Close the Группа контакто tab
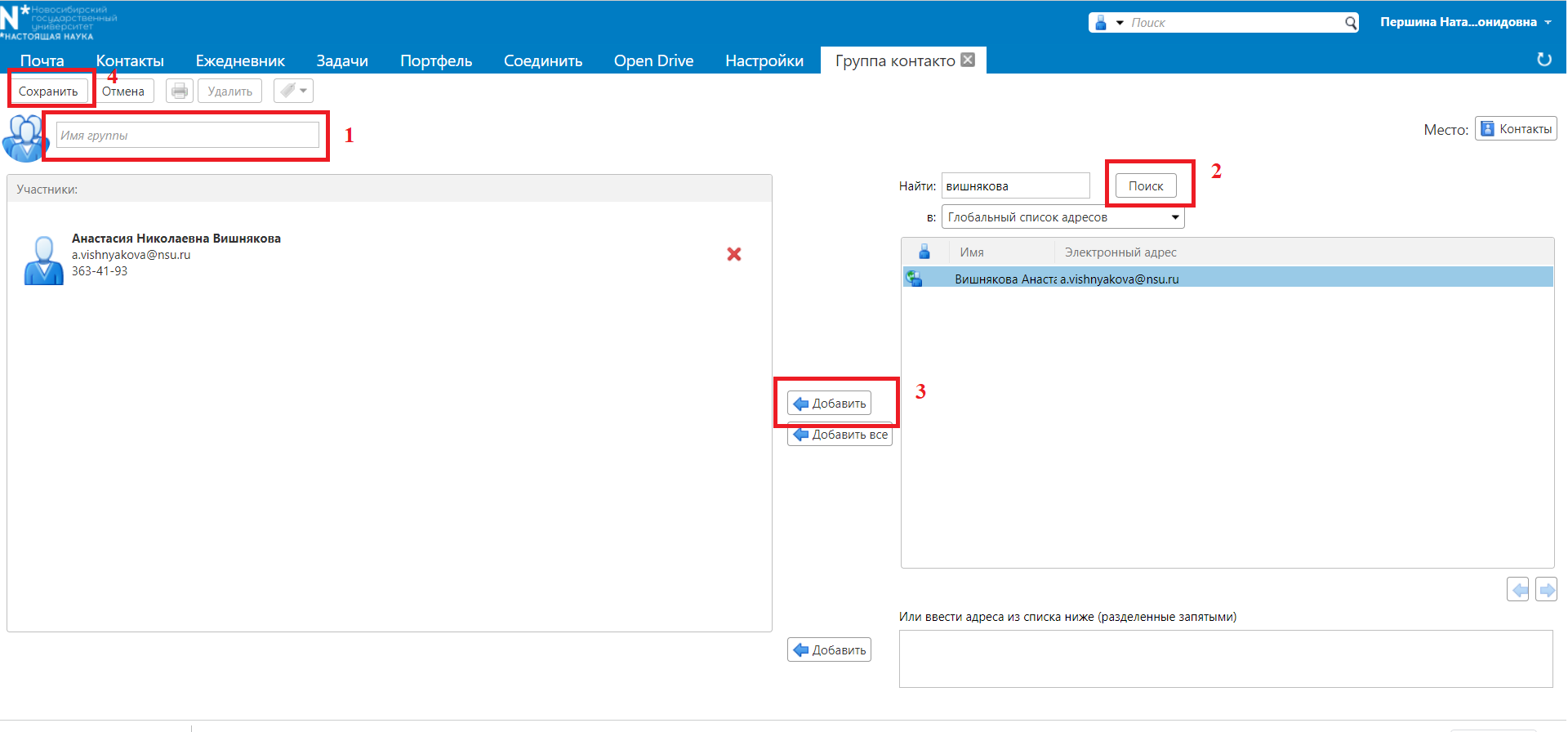The width and height of the screenshot is (1568, 732). [968, 60]
